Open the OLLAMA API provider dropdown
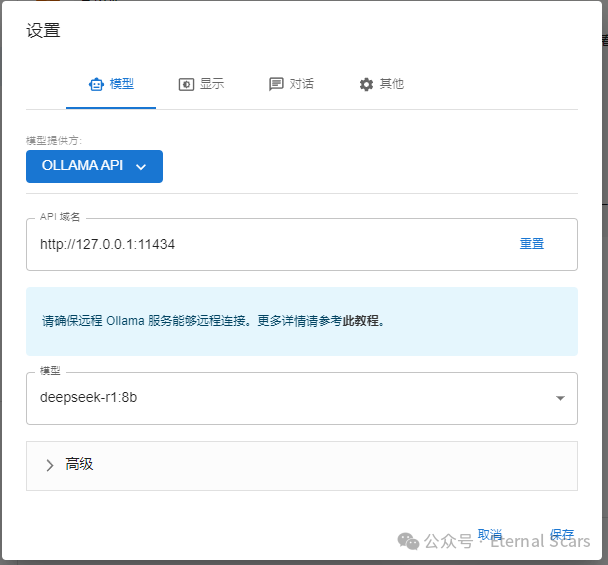The width and height of the screenshot is (608, 565). tap(94, 166)
